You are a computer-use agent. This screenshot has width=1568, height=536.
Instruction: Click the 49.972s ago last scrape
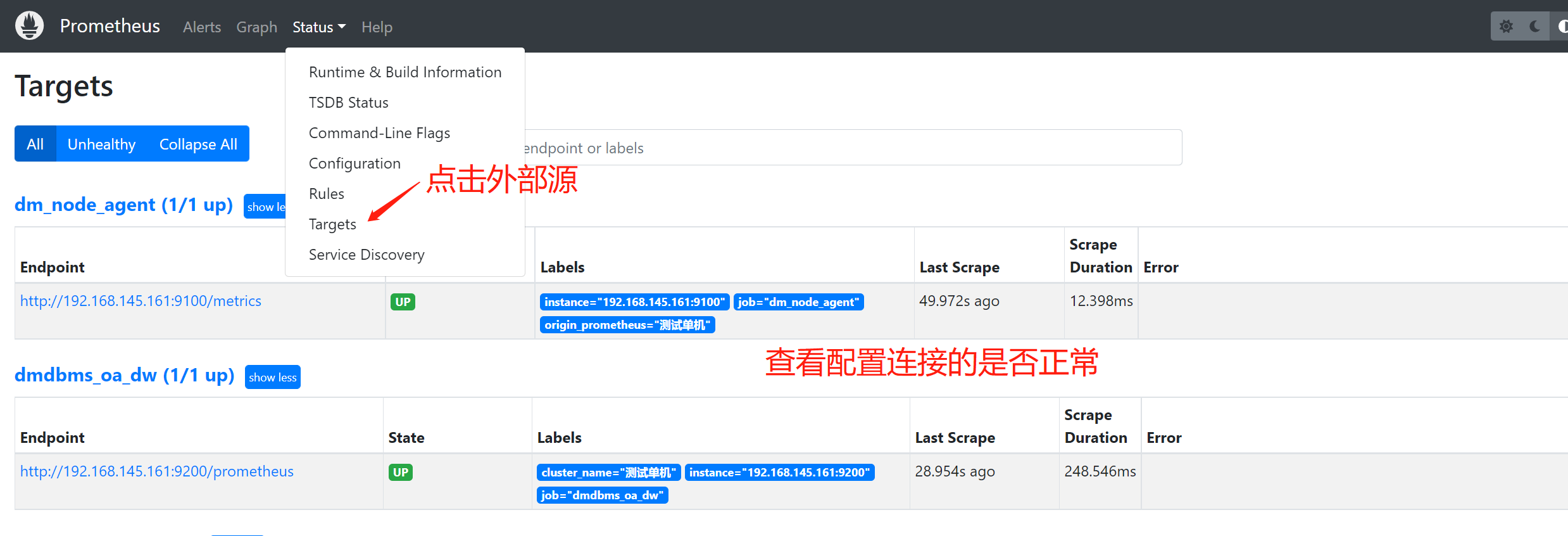coord(959,301)
